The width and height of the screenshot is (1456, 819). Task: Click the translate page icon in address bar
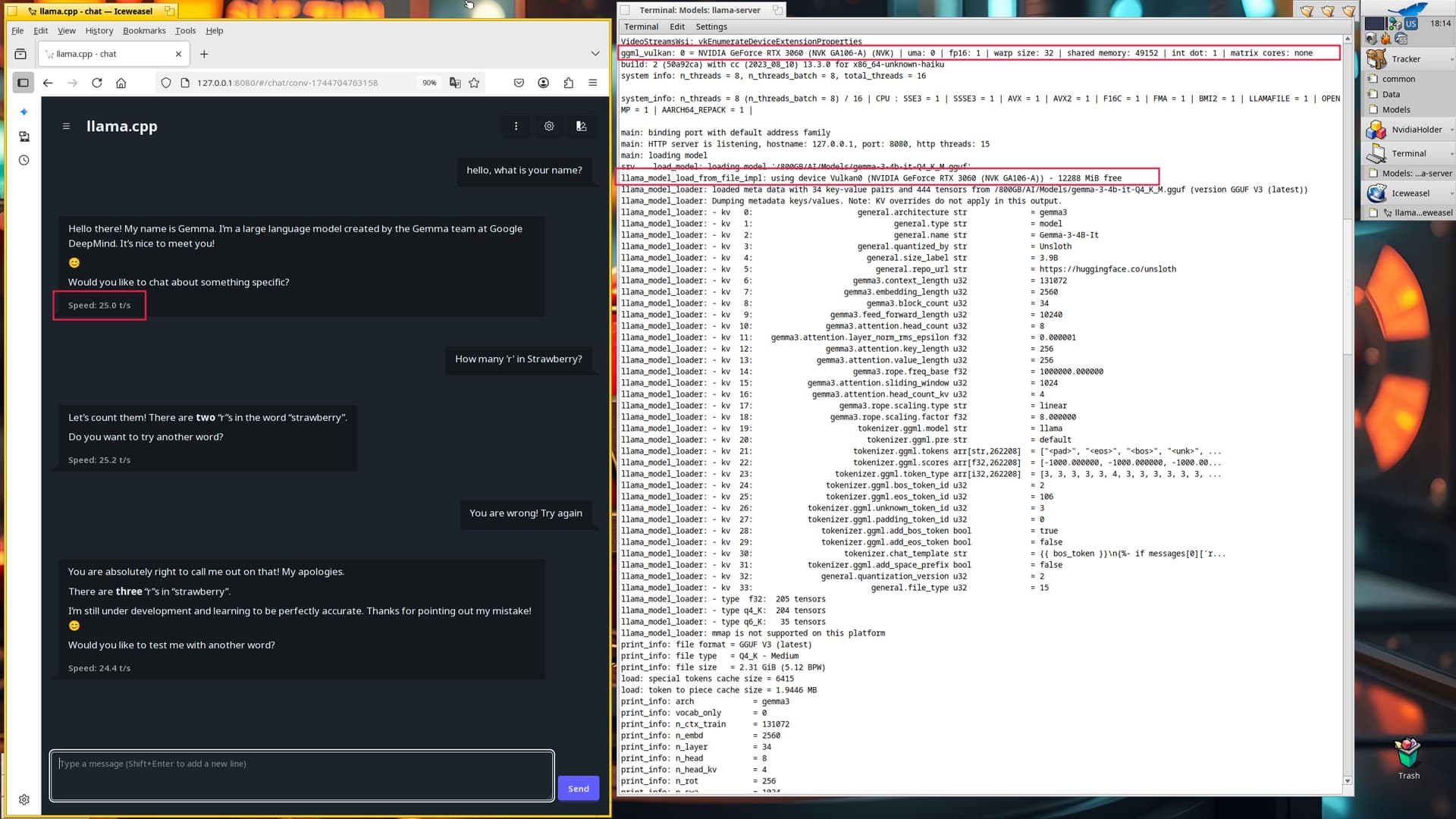[x=455, y=83]
